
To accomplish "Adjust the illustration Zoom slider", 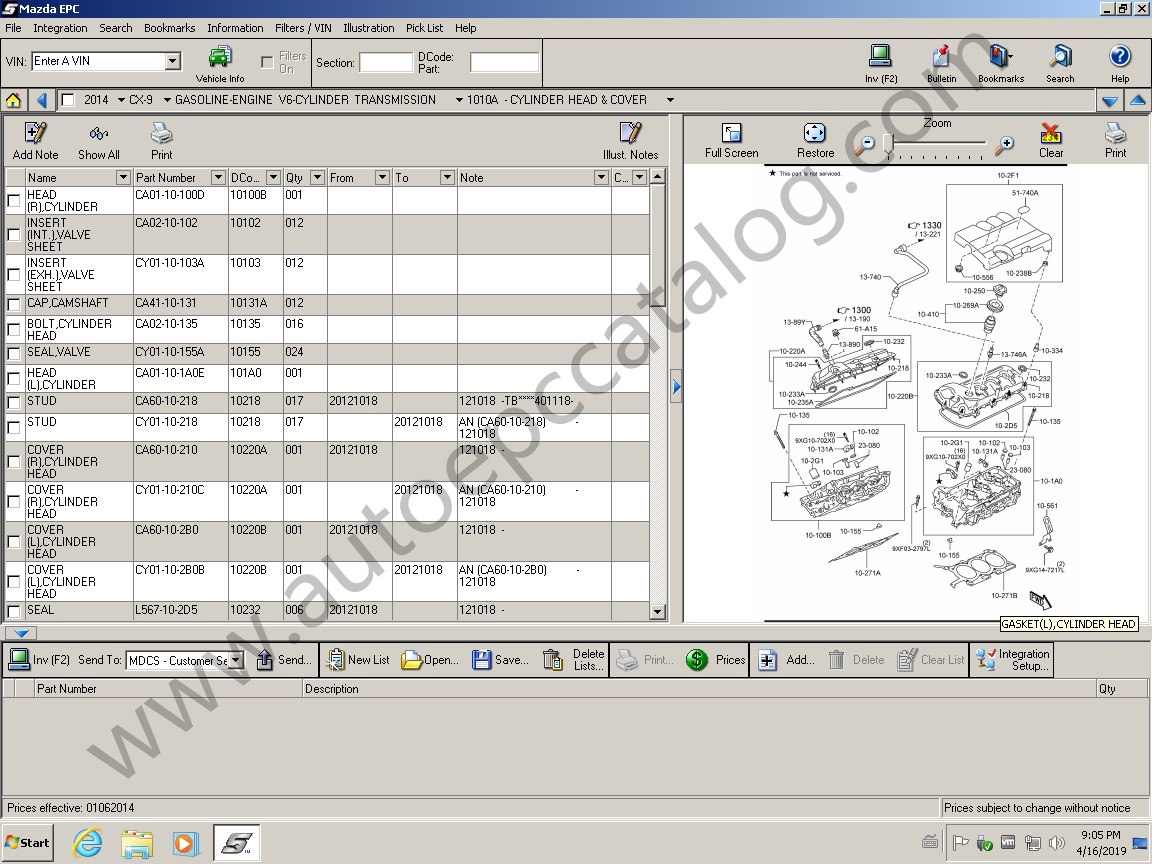I will [x=888, y=143].
